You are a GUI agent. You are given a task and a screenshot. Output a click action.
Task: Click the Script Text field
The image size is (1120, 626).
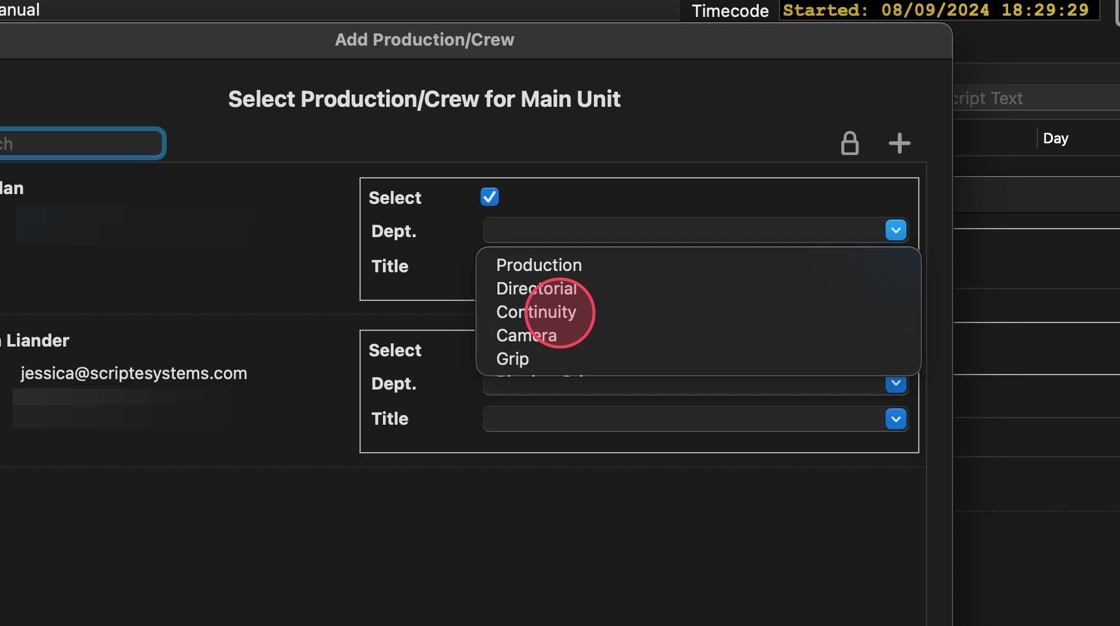click(1030, 98)
